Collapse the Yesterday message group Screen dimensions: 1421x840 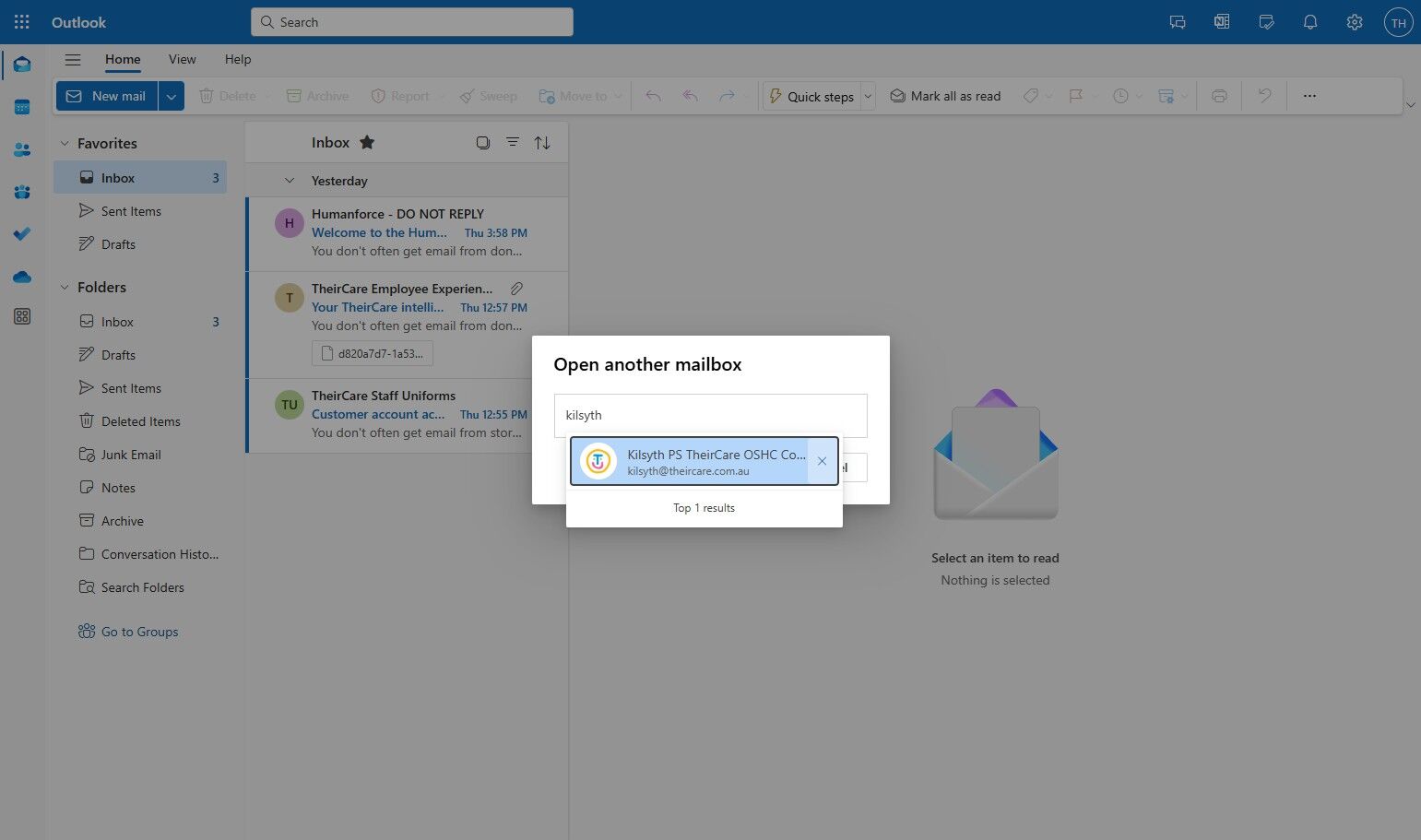pyautogui.click(x=290, y=181)
